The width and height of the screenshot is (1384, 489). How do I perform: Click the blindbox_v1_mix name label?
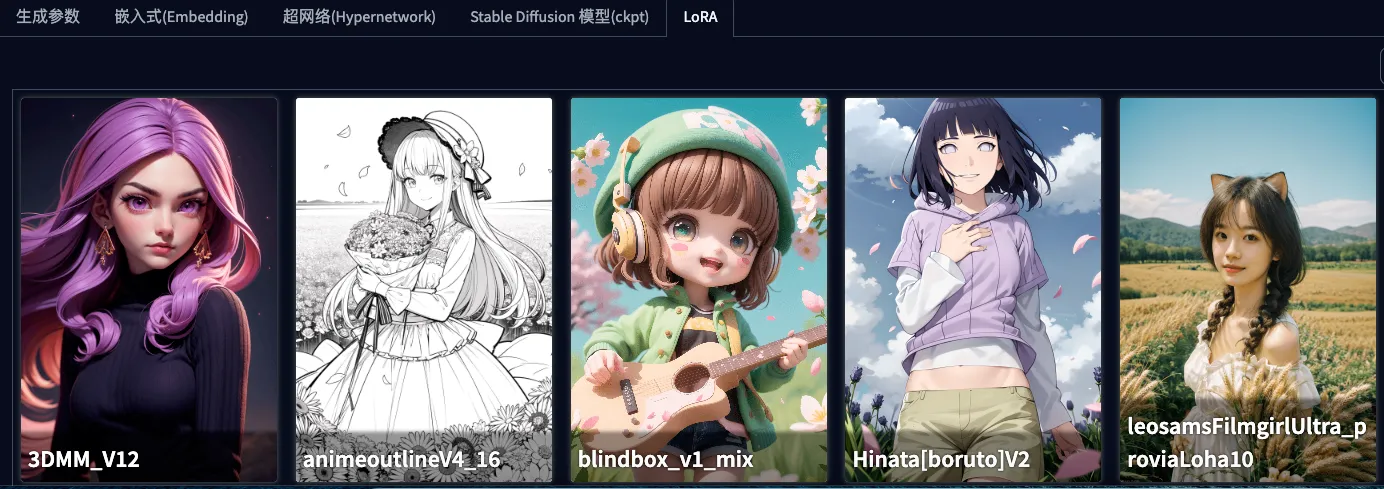(666, 460)
